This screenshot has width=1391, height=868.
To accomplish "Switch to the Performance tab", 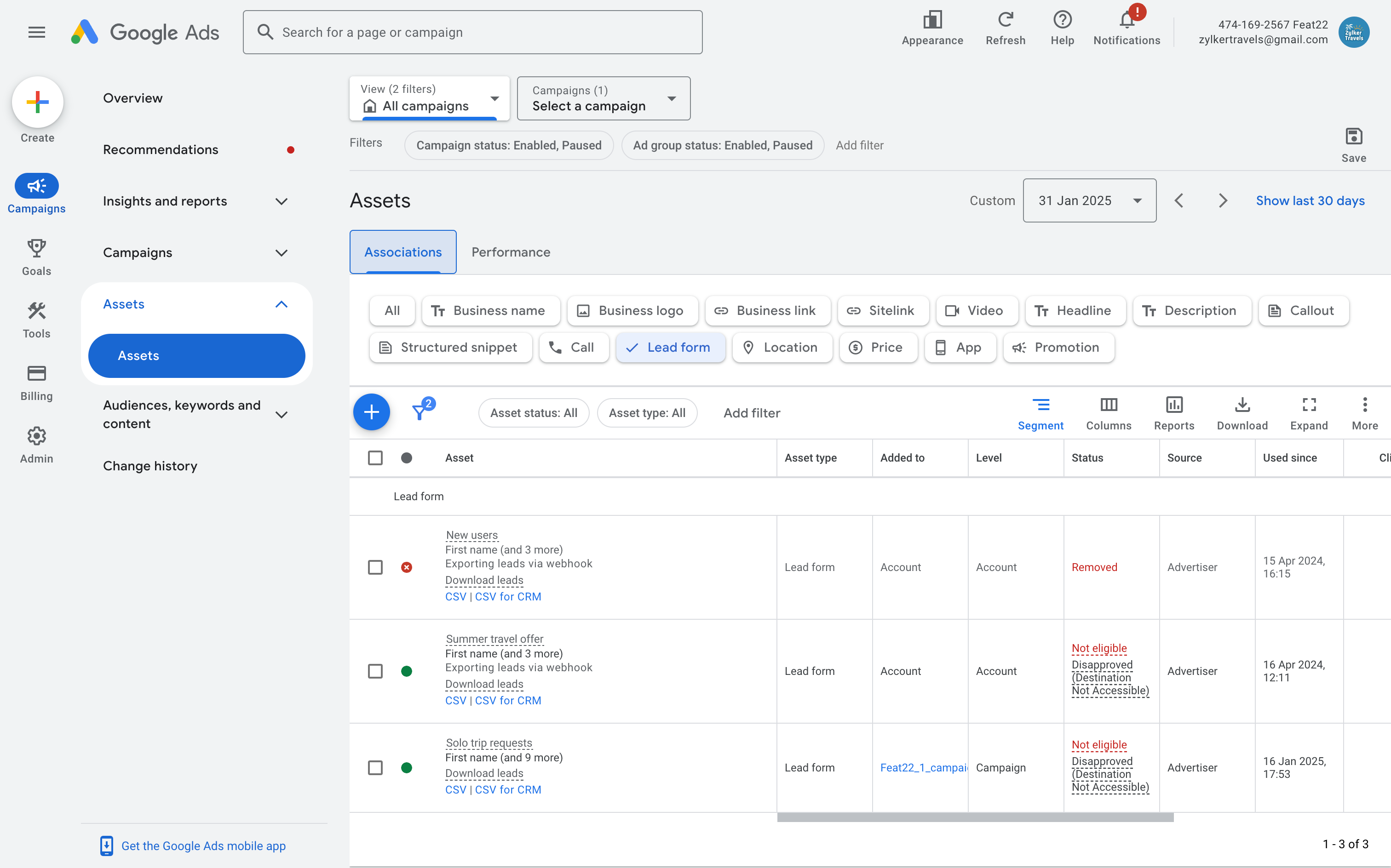I will (511, 252).
